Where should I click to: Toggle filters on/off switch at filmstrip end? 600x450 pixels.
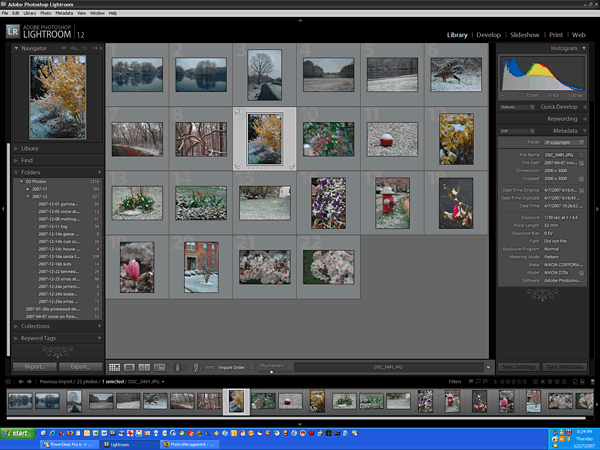(593, 382)
